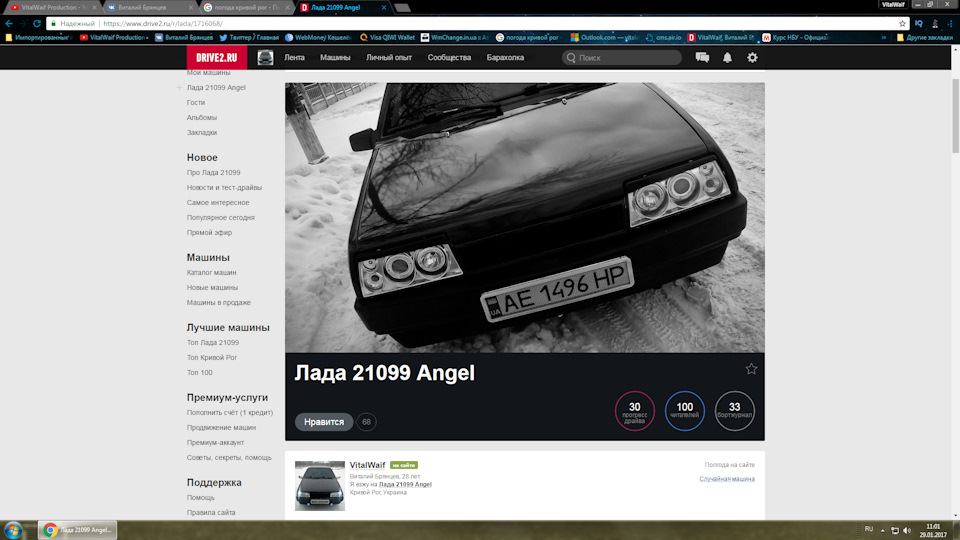Show hidden tray icons arrow
Image resolution: width=960 pixels, height=540 pixels.
(x=882, y=530)
